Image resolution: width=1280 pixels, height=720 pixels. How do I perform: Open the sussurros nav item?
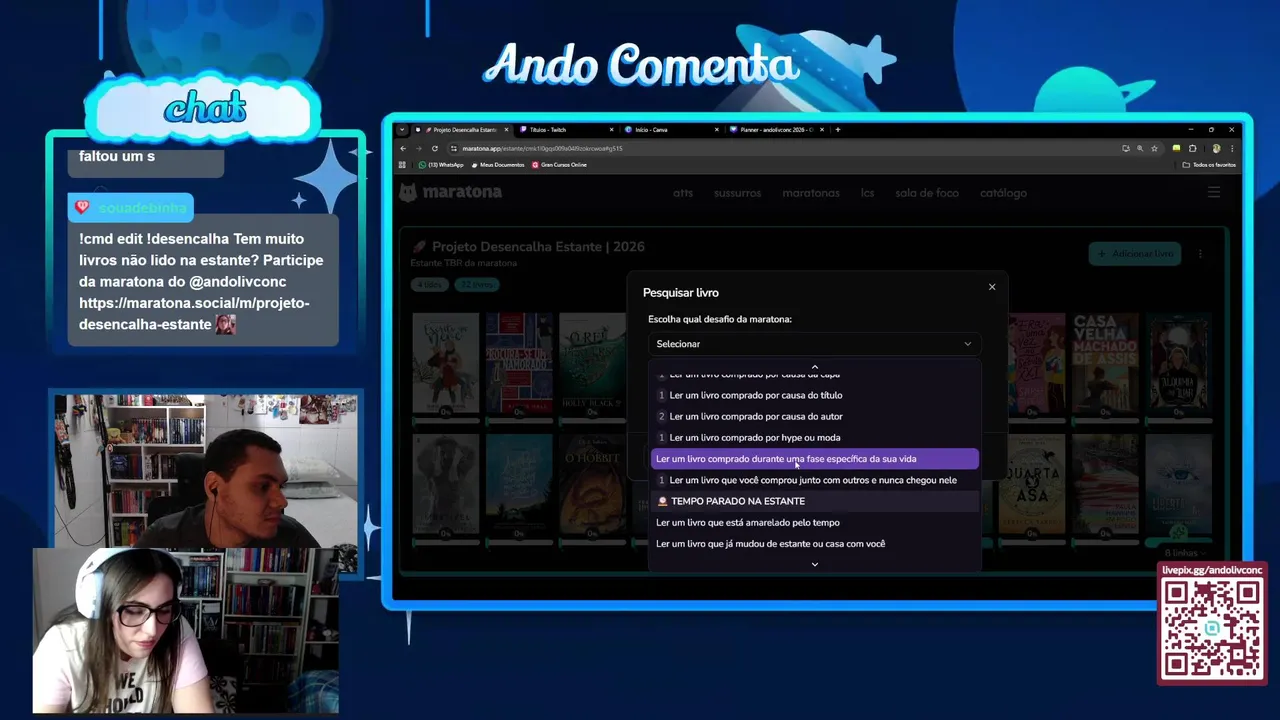(x=738, y=193)
